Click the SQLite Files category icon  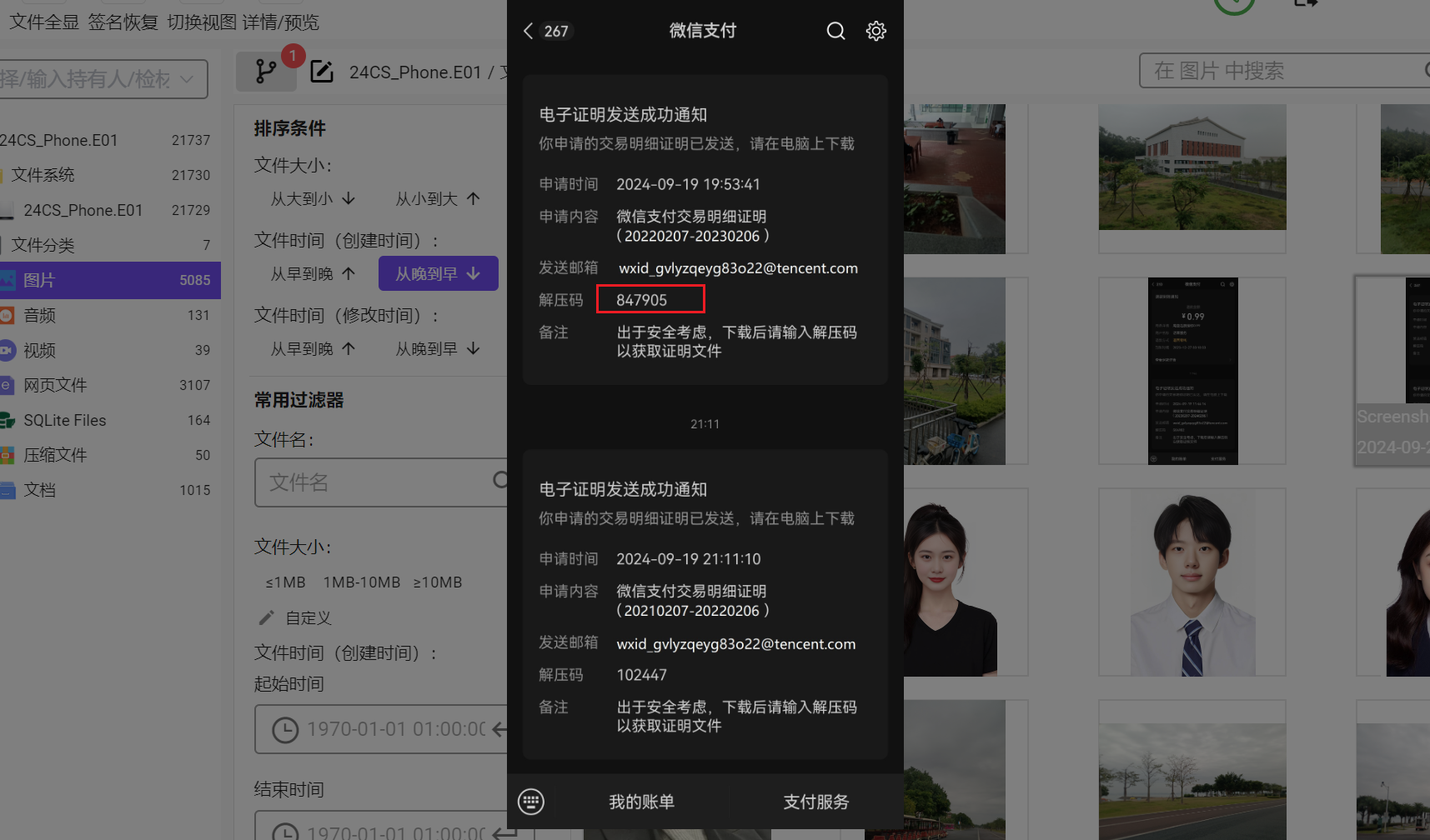pyautogui.click(x=8, y=420)
